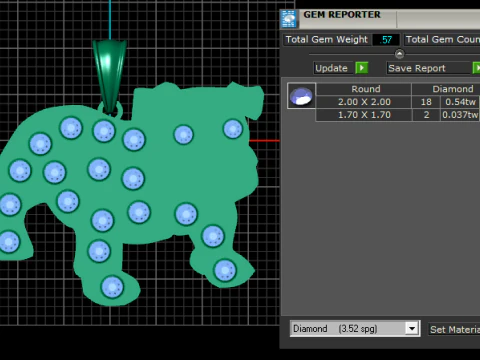The image size is (480, 360).
Task: Select the Total Gem Weight value field
Action: [x=386, y=40]
